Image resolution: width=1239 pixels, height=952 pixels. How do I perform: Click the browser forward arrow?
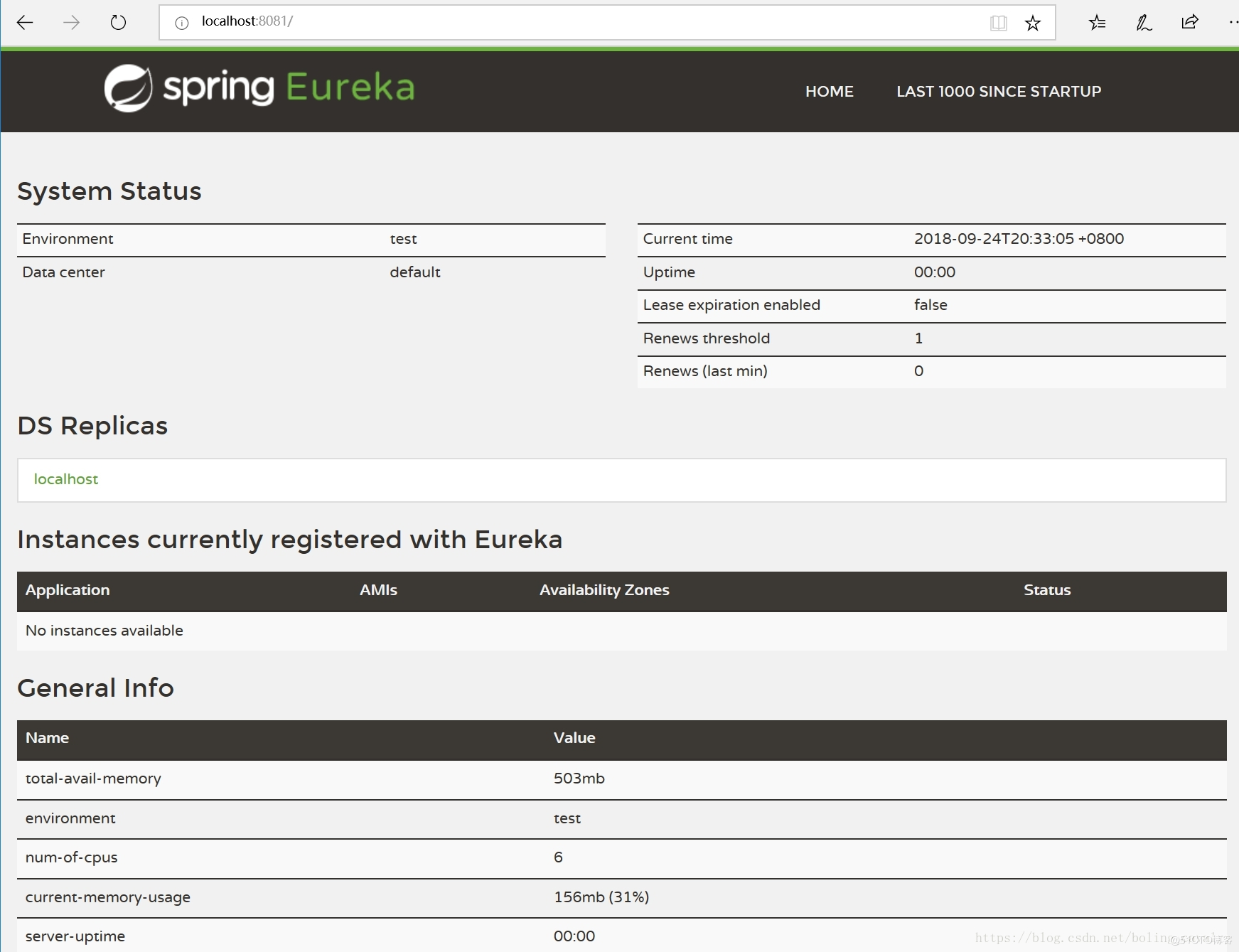coord(71,23)
